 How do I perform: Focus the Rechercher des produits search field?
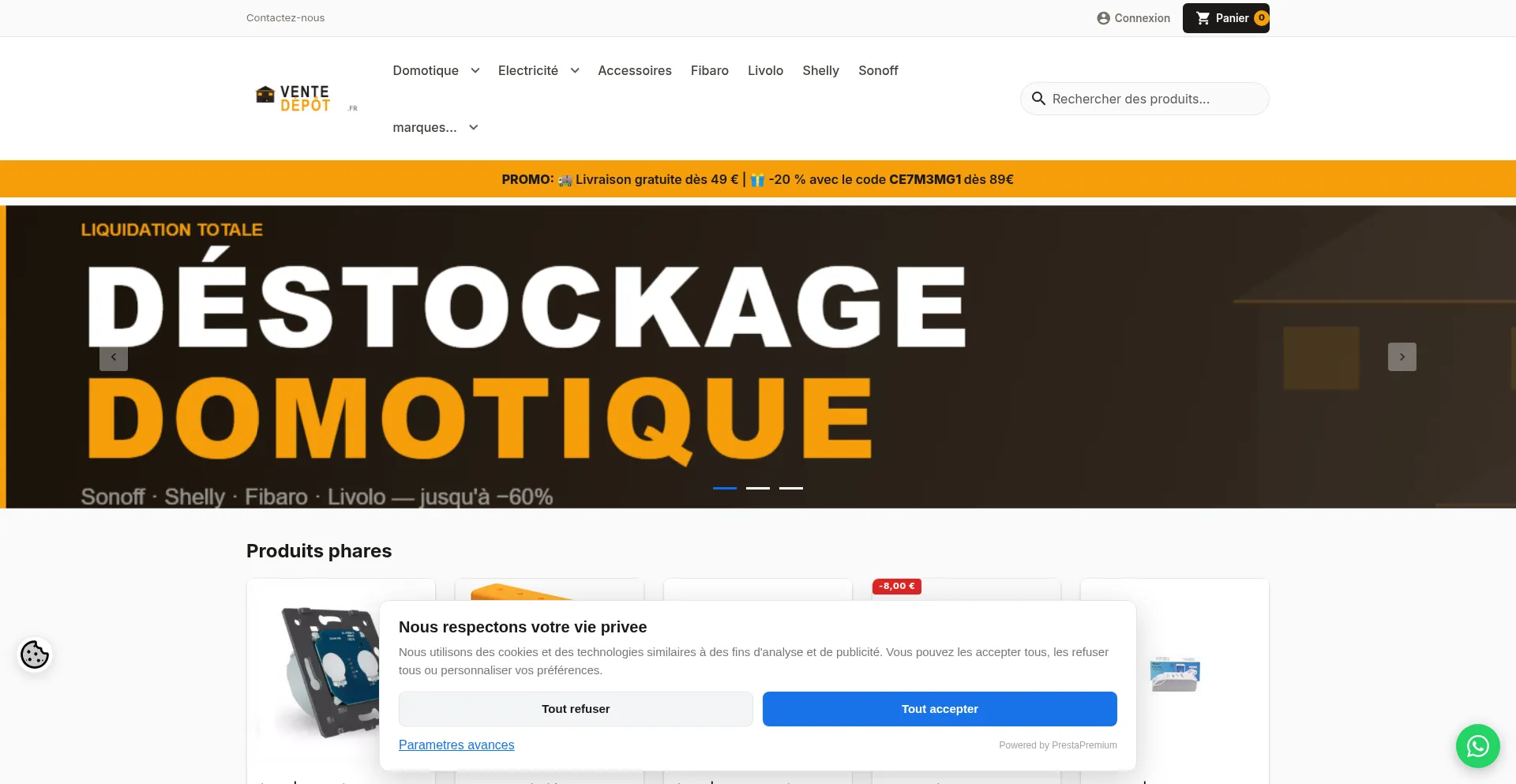[x=1145, y=99]
